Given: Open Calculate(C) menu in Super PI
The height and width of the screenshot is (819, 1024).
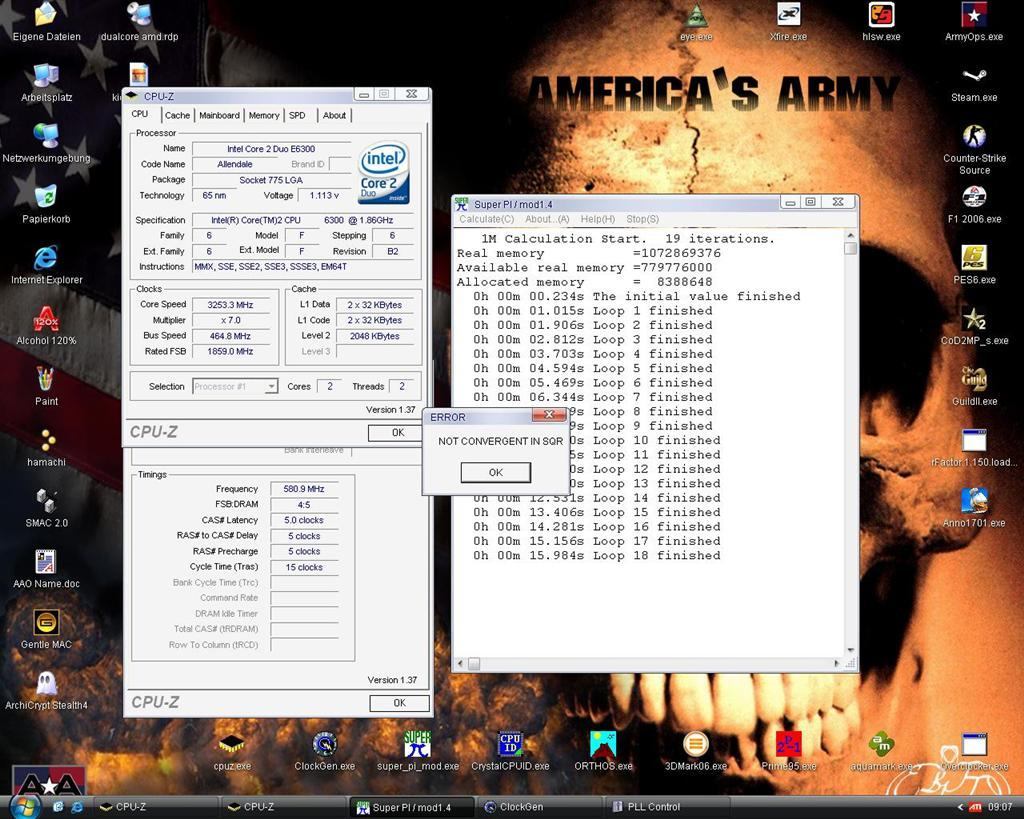Looking at the screenshot, I should (487, 219).
